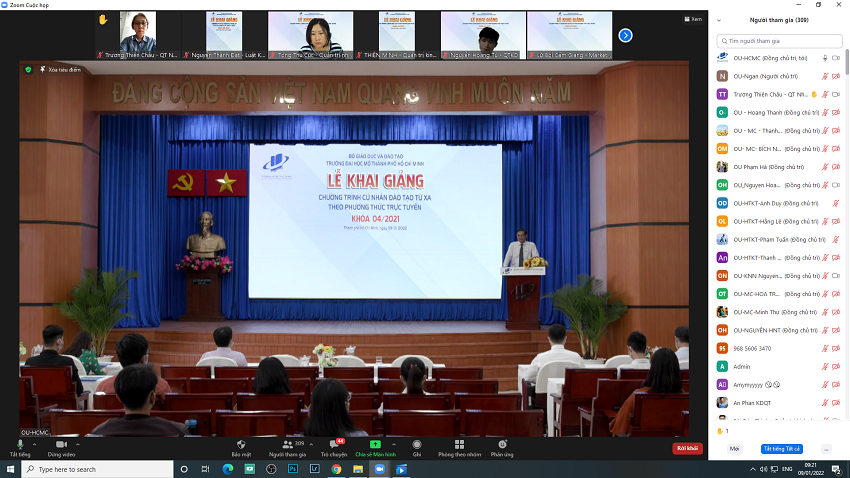Click the Người tham gia participants icon
Image resolution: width=850 pixels, height=478 pixels.
[x=287, y=443]
